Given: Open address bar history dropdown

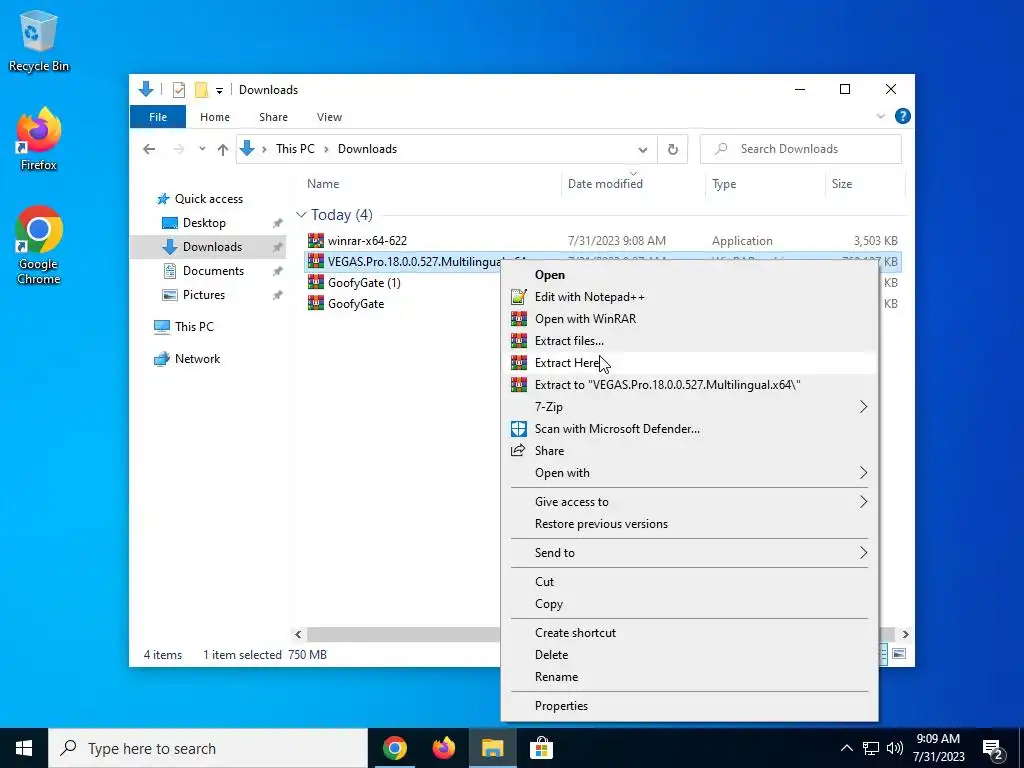Looking at the screenshot, I should 643,150.
